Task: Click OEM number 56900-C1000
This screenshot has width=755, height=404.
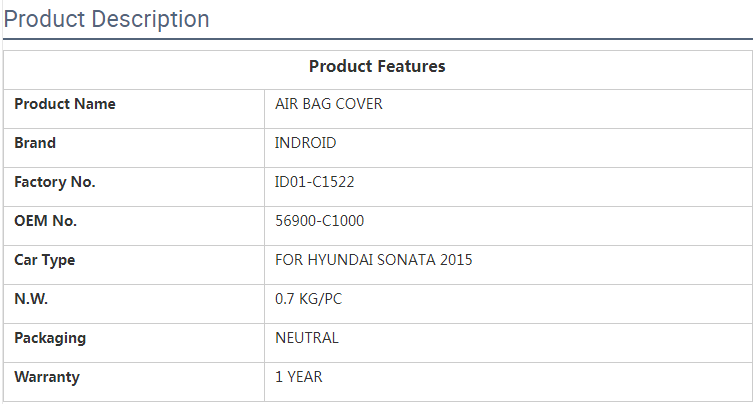Action: (x=319, y=221)
